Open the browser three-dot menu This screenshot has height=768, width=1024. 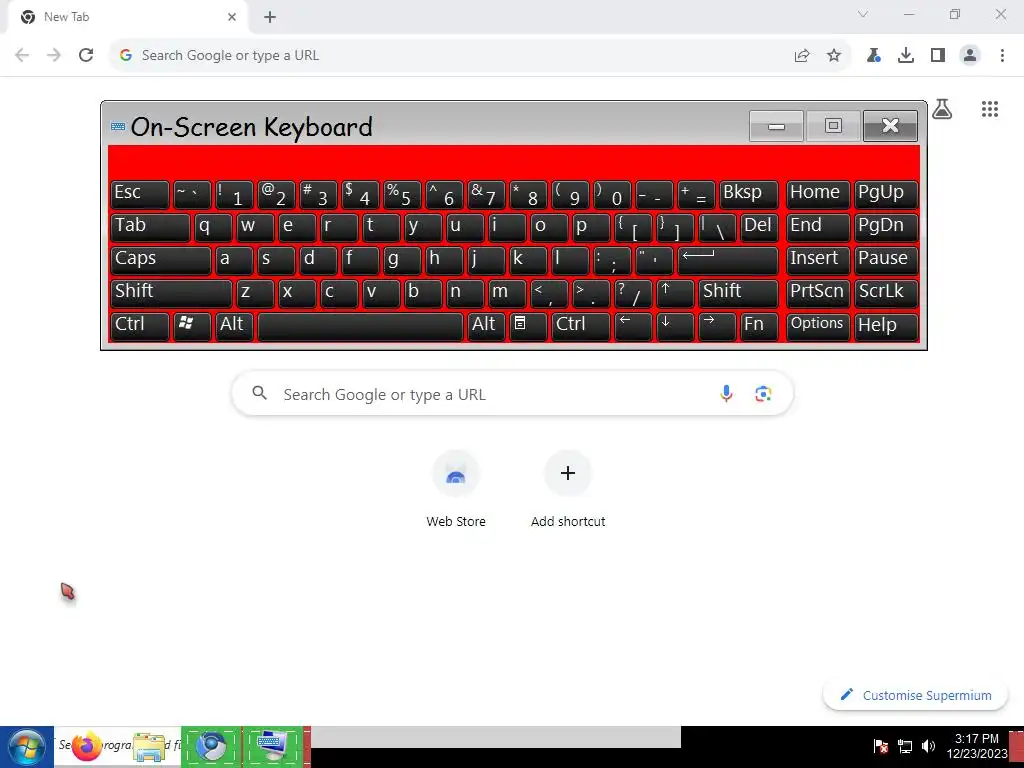click(1002, 56)
